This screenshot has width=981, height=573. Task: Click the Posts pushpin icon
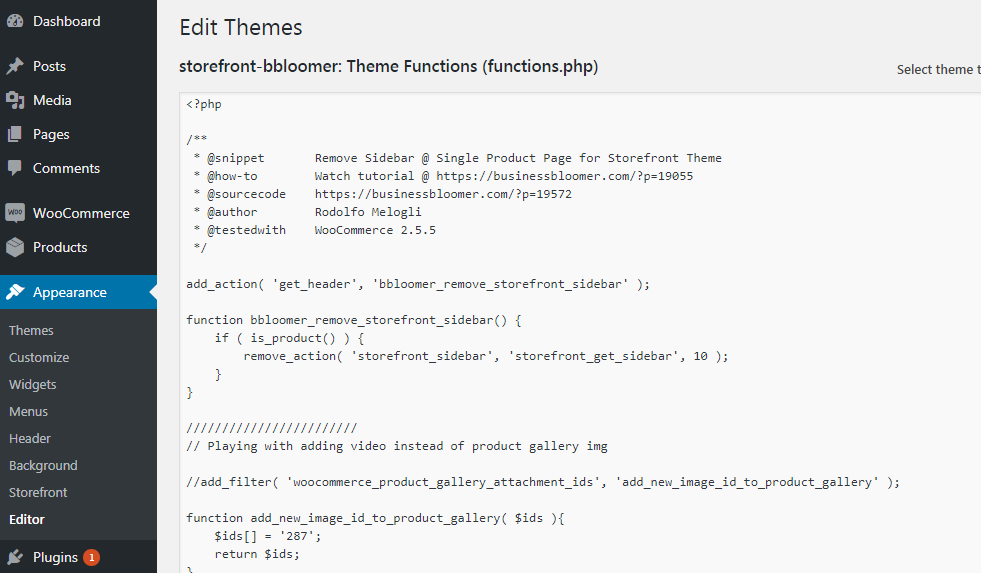[x=15, y=66]
